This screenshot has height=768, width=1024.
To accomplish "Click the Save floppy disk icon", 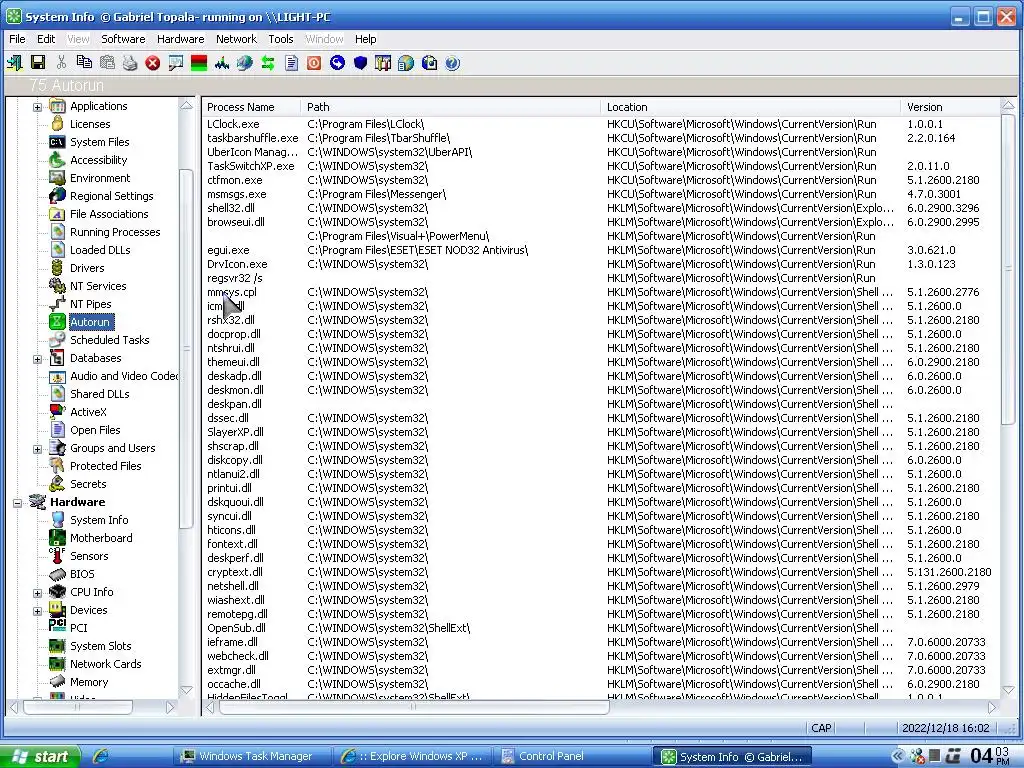I will pyautogui.click(x=38, y=63).
